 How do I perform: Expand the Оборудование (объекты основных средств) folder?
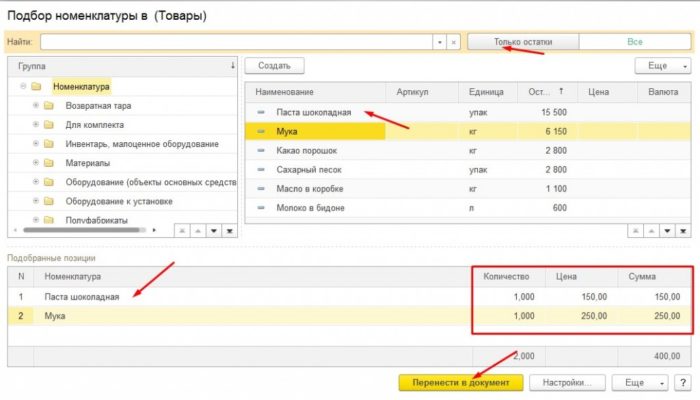click(36, 182)
